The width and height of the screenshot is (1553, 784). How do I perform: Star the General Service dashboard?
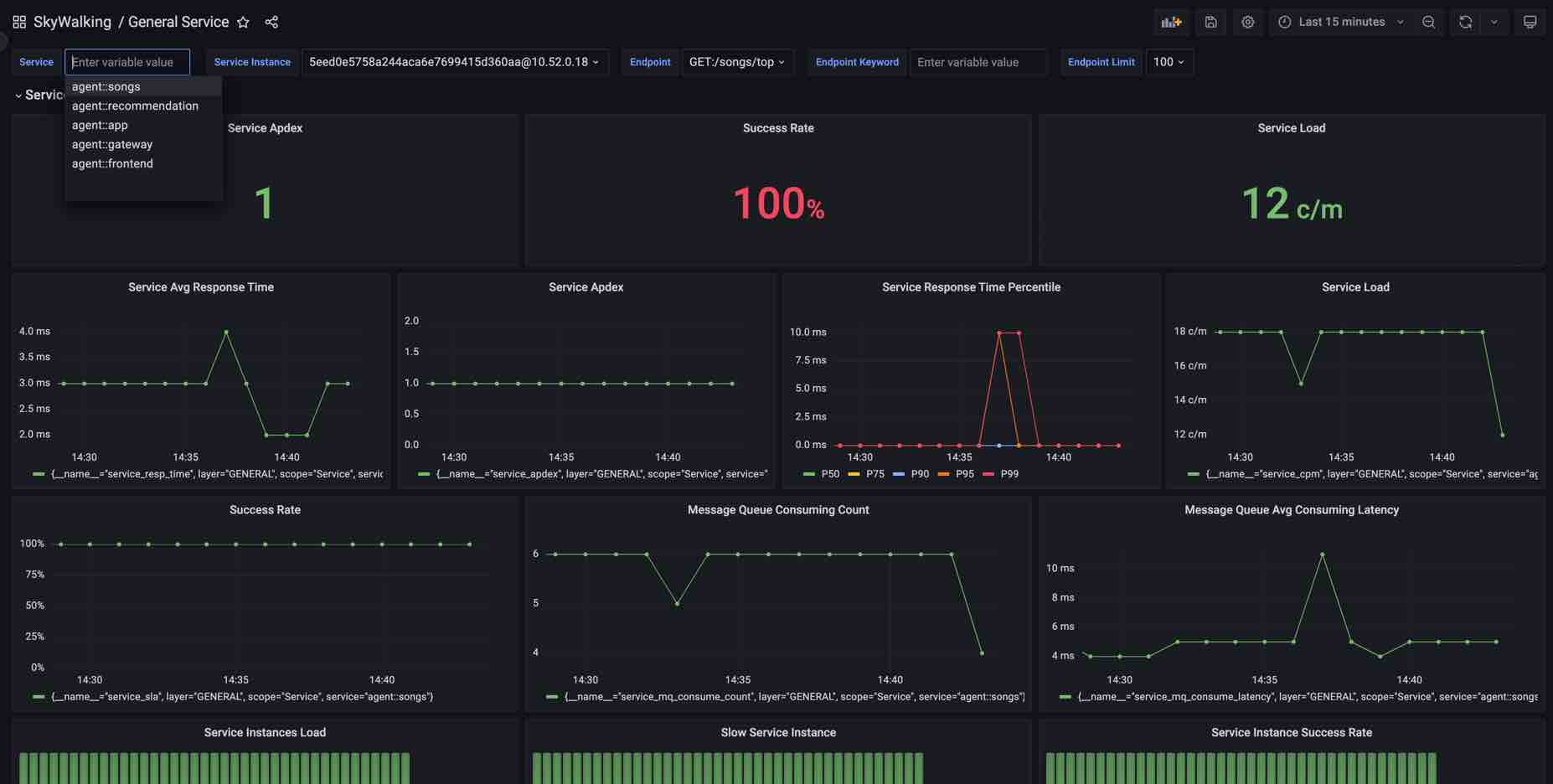[x=242, y=23]
